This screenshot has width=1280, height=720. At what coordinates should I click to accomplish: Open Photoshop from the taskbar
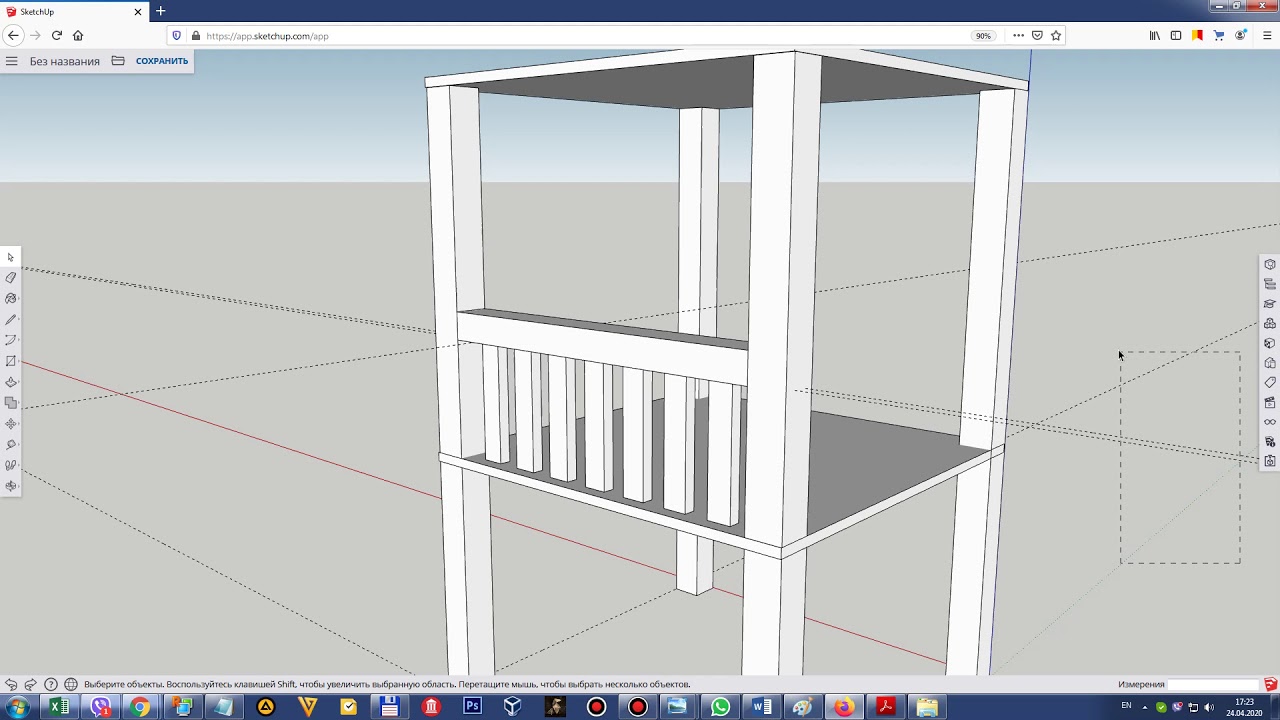click(472, 707)
